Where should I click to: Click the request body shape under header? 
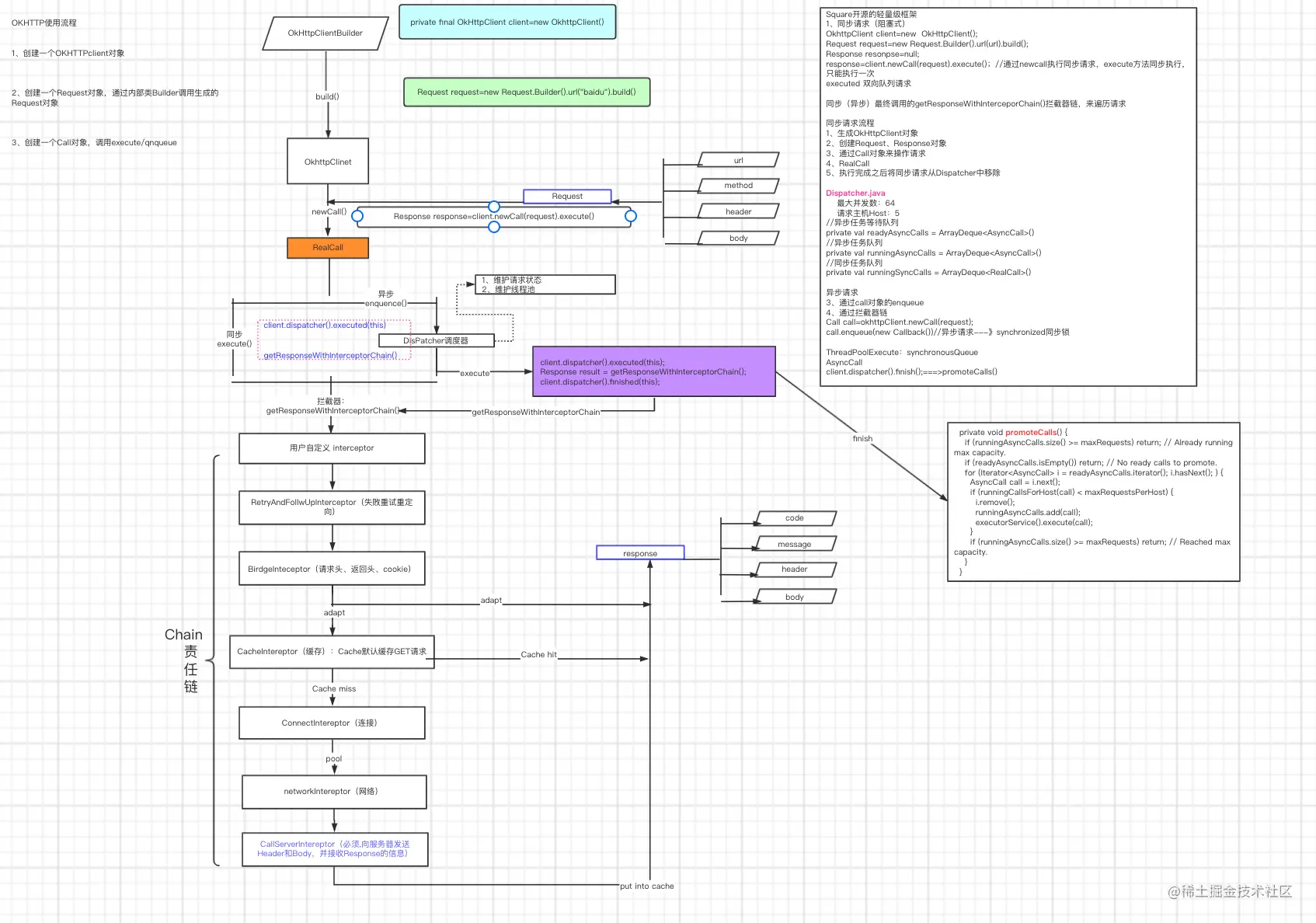[x=739, y=238]
